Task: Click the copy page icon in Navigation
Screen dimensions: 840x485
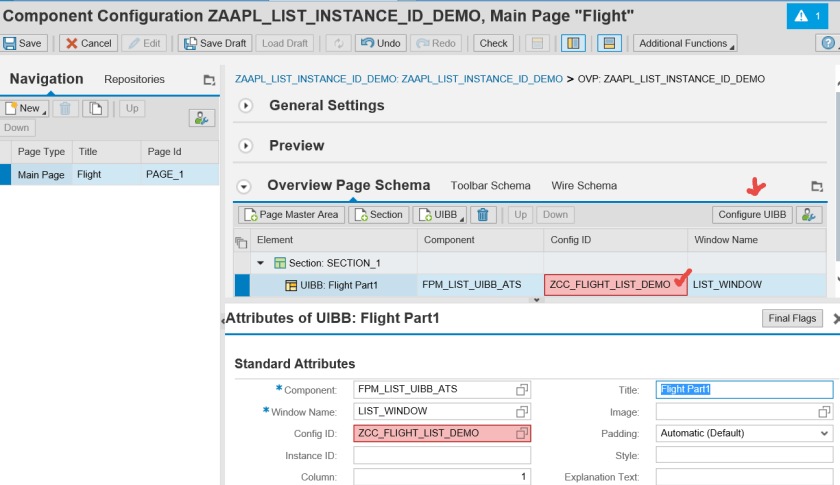Action: pos(95,108)
